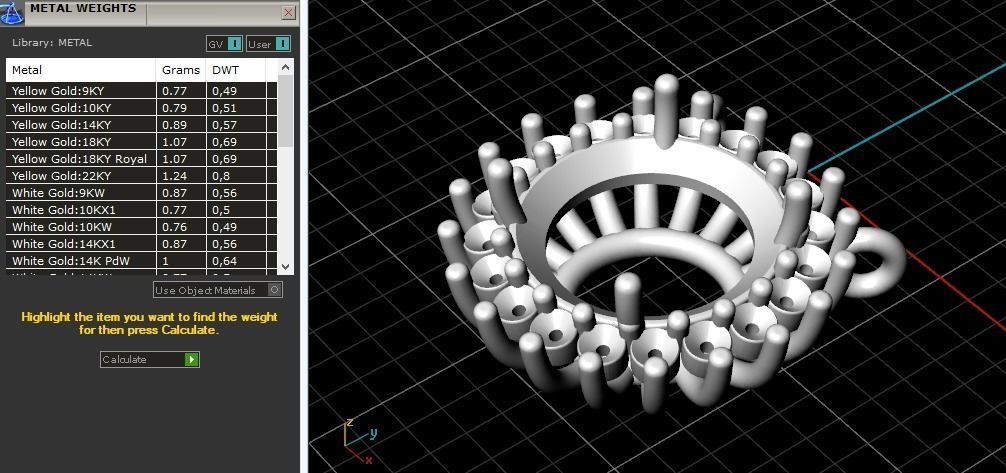Screen dimensions: 1006x473
Task: Select the Yellow Gold:10KY row
Action: [x=142, y=107]
